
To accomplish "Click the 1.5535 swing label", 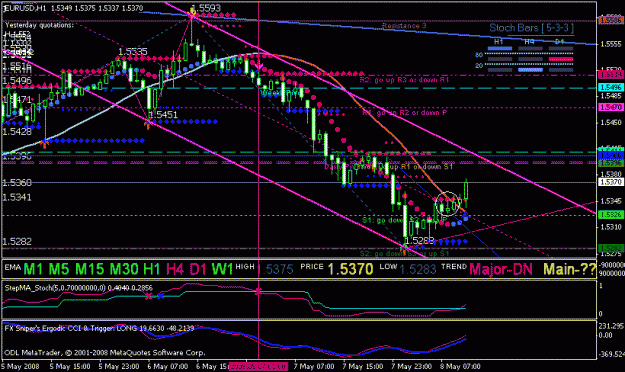I will tap(133, 51).
